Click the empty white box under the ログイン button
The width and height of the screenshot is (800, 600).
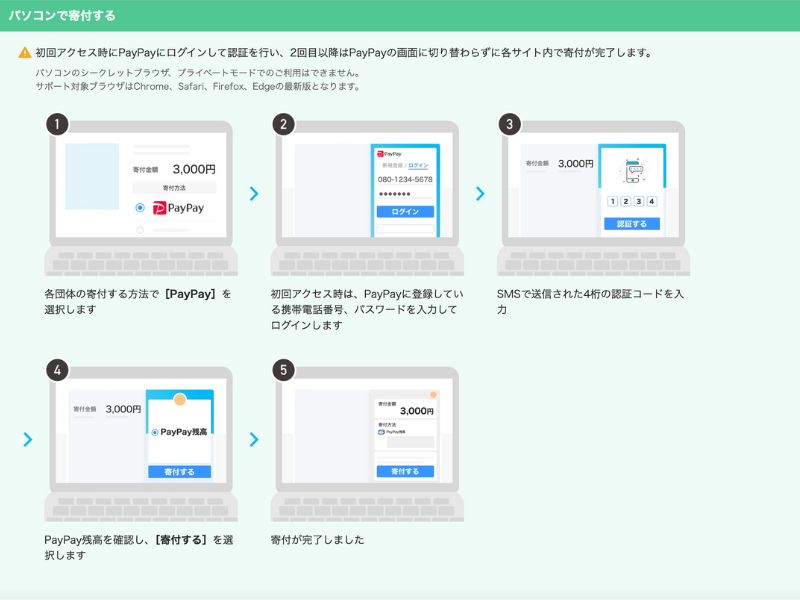coord(405,229)
